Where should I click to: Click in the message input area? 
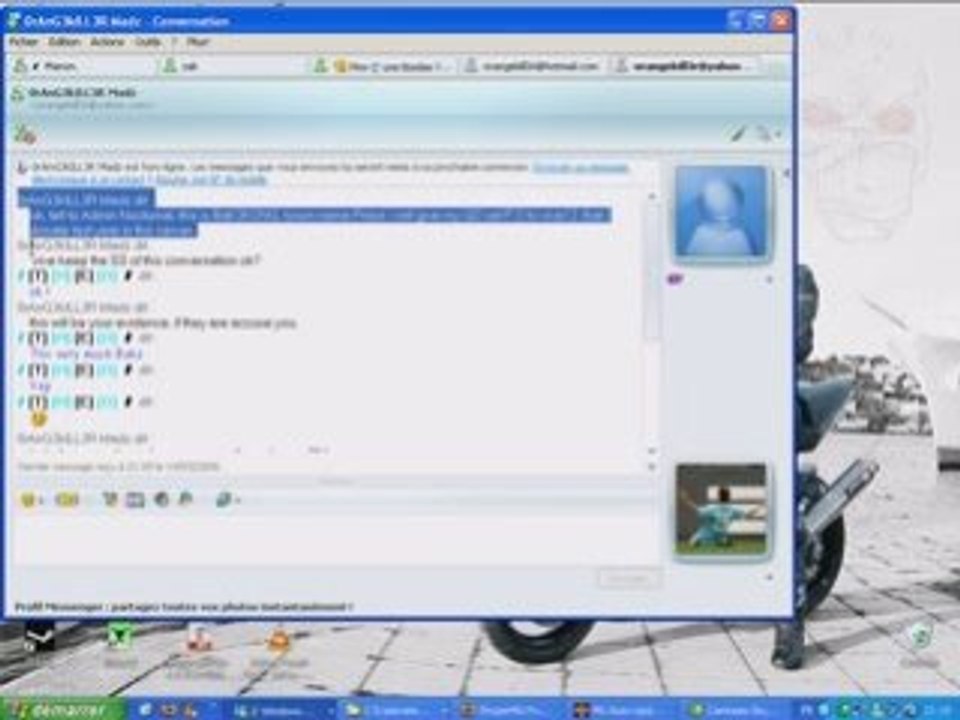pyautogui.click(x=334, y=539)
